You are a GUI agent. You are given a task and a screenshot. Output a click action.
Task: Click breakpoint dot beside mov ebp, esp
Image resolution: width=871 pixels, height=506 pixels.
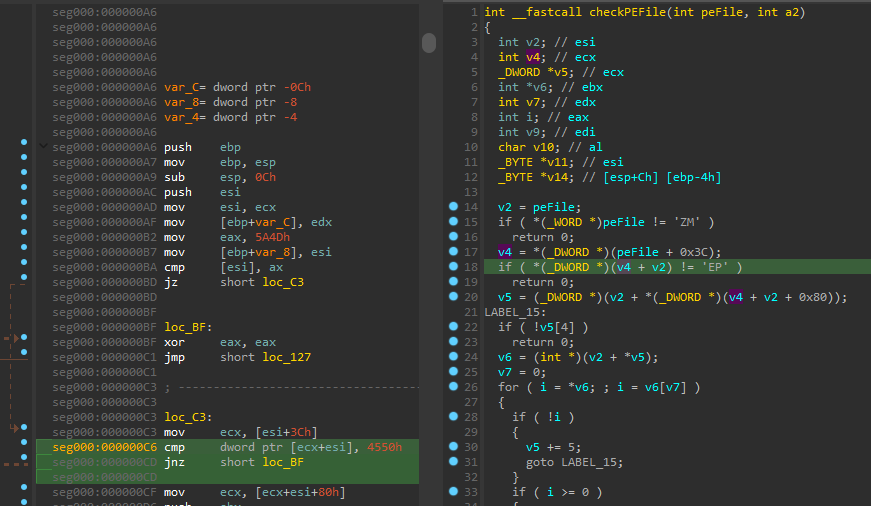24,157
